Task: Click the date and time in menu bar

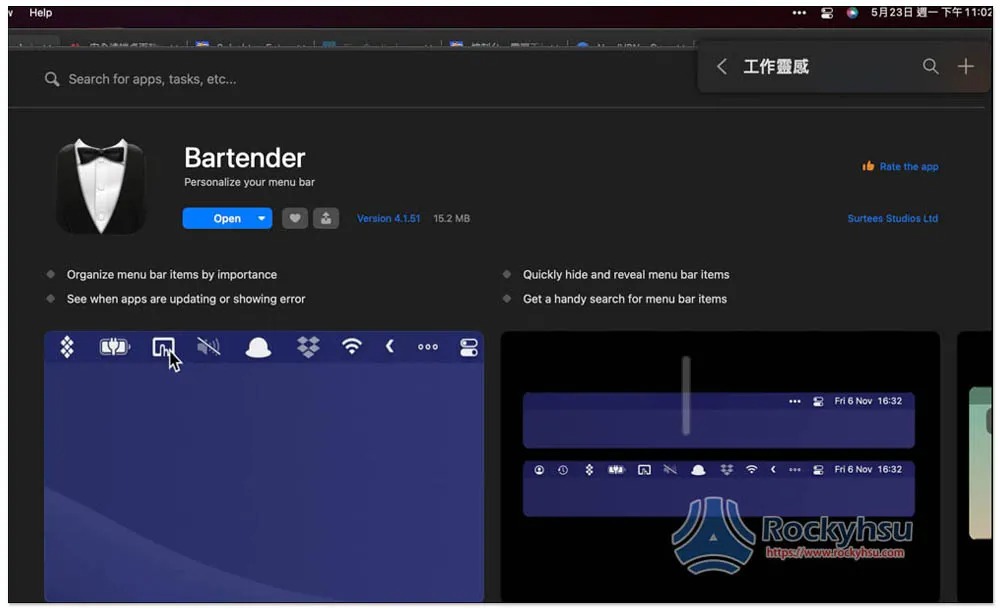Action: tap(930, 13)
